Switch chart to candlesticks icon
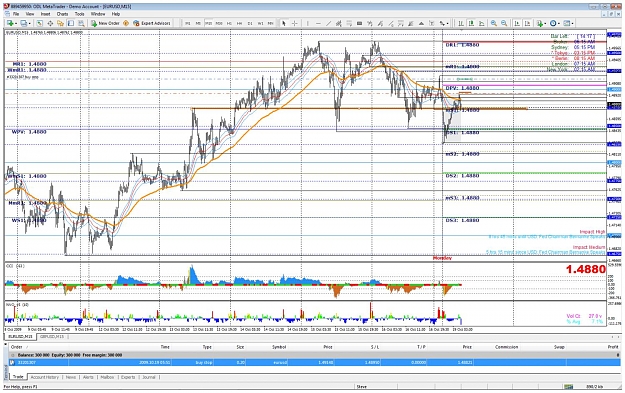 click(x=471, y=23)
